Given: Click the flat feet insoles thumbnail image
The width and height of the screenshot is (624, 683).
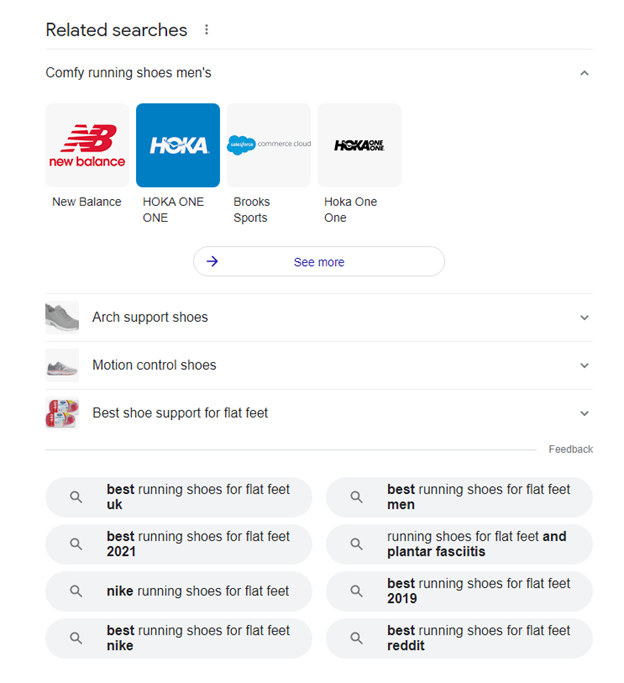Looking at the screenshot, I should point(62,413).
